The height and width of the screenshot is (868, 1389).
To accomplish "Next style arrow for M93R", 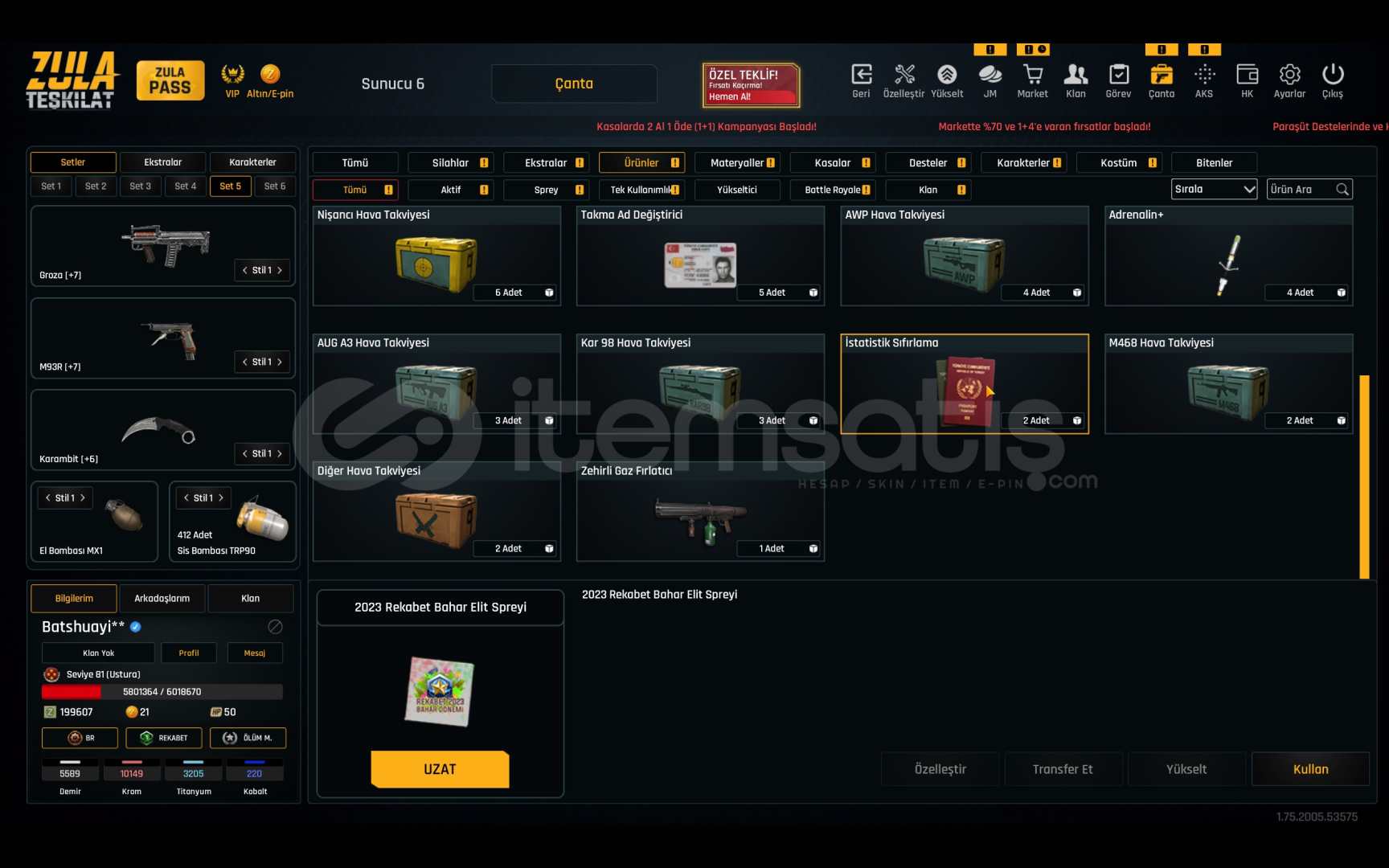I will tap(280, 362).
